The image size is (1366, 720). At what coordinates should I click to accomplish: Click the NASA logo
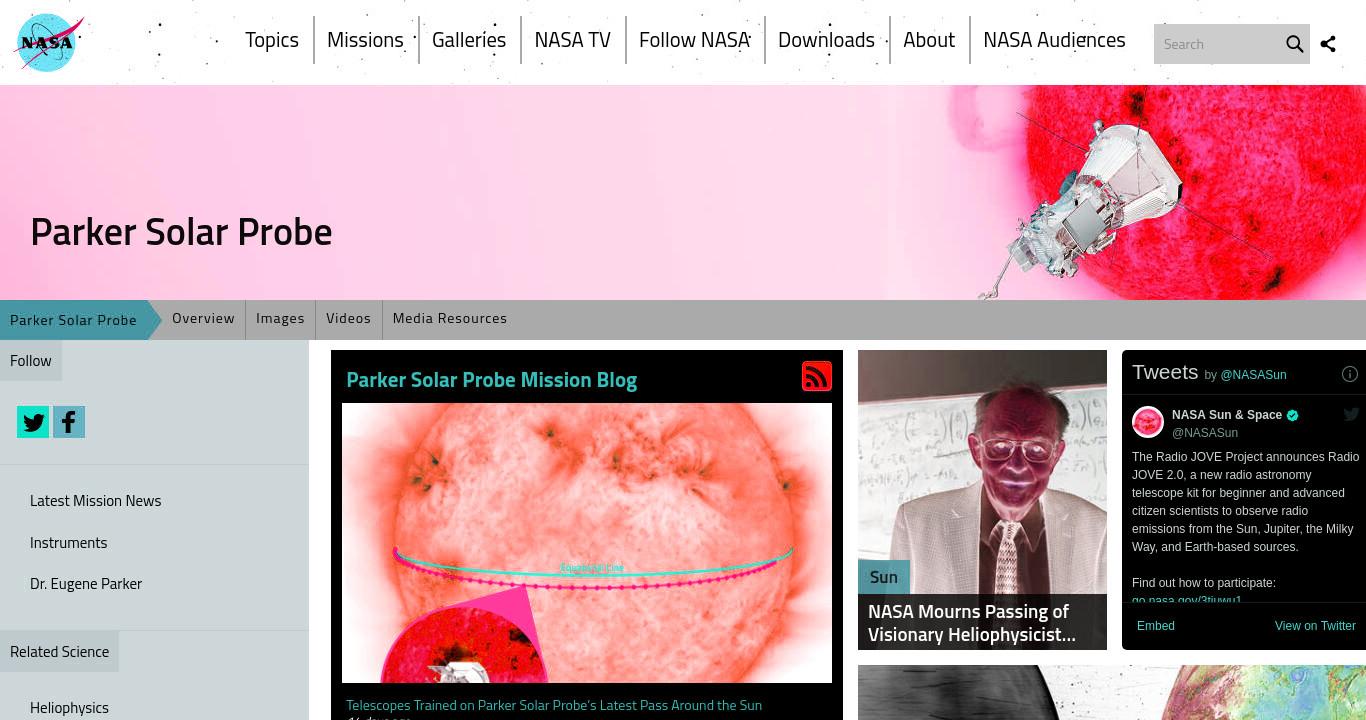tap(49, 43)
